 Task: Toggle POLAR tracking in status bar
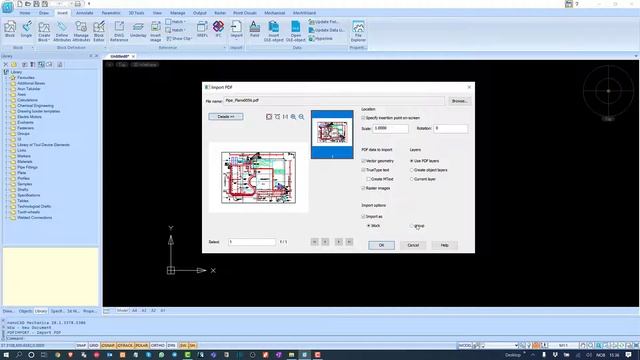[x=142, y=346]
